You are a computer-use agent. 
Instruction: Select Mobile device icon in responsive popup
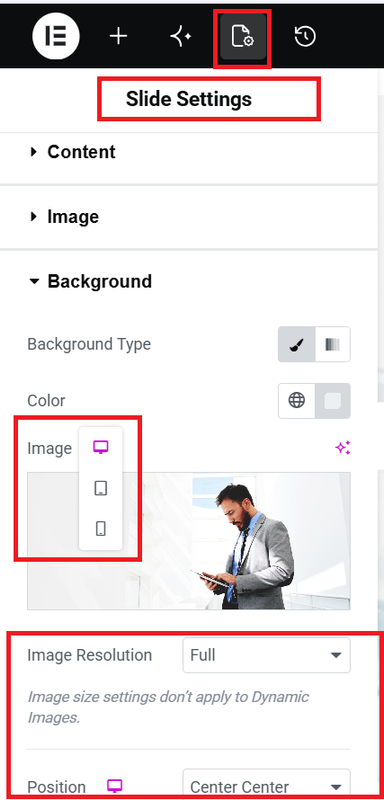pyautogui.click(x=100, y=528)
